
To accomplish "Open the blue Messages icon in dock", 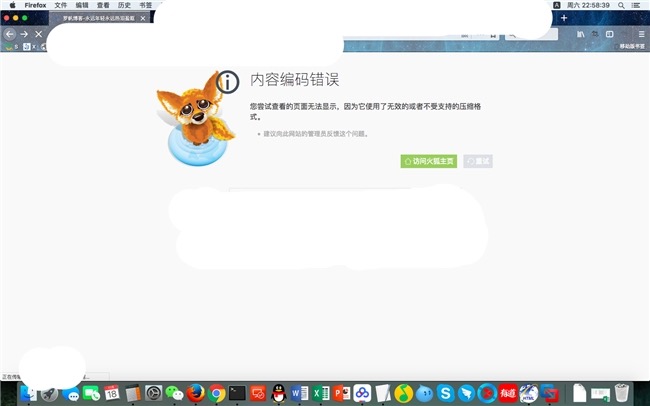I will [x=70, y=393].
